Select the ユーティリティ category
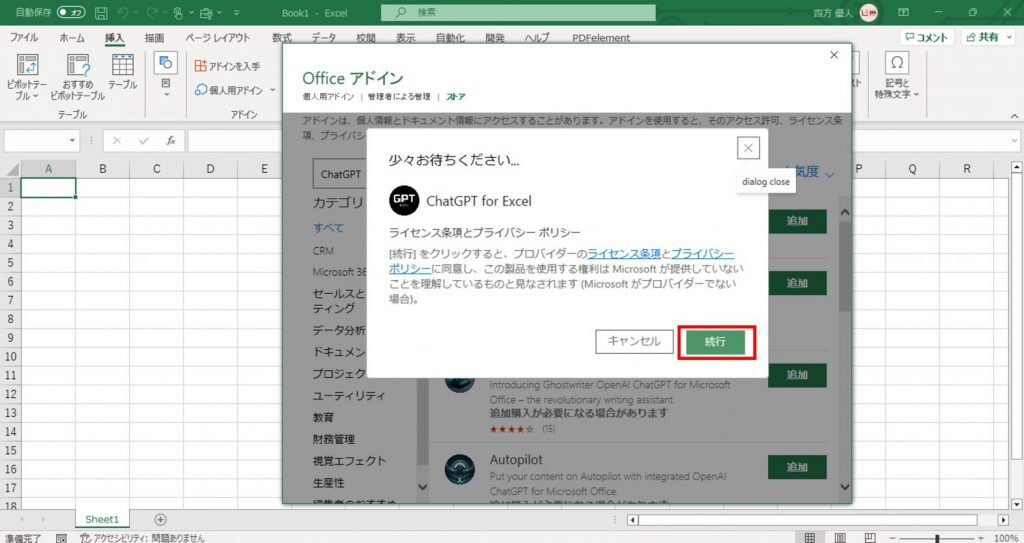1024x543 pixels. [349, 395]
